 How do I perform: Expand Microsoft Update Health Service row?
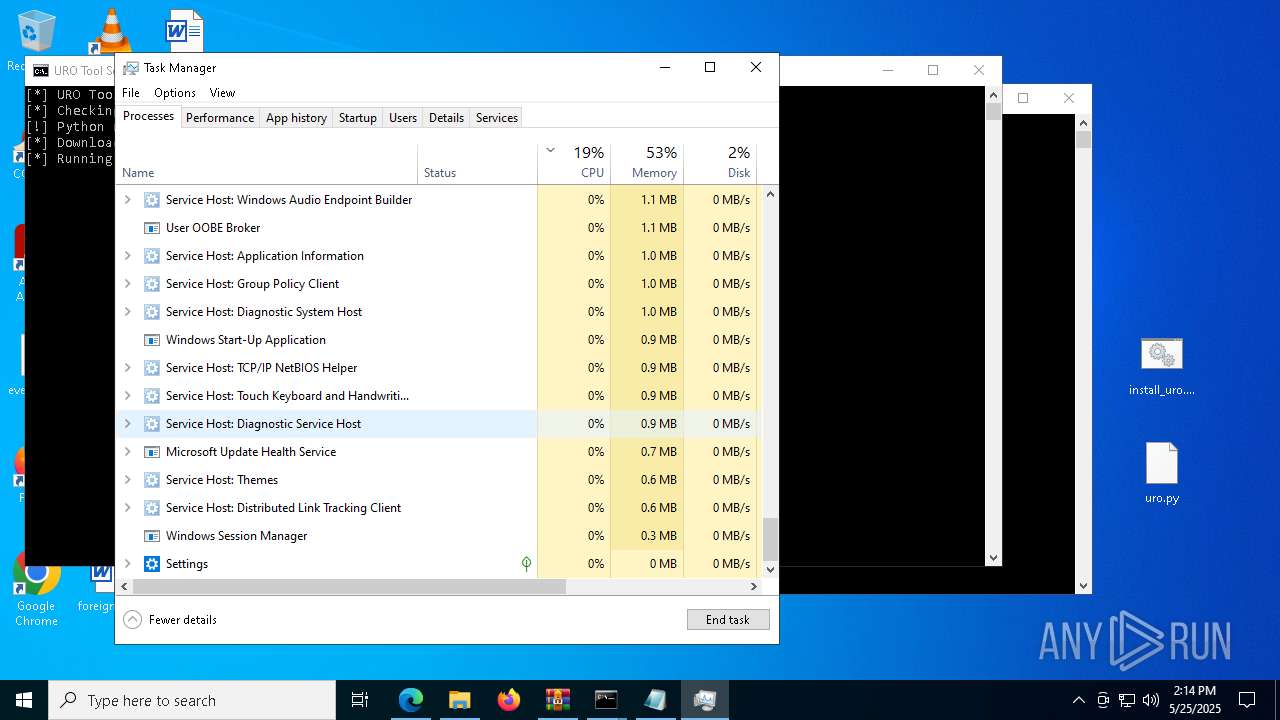coord(127,452)
